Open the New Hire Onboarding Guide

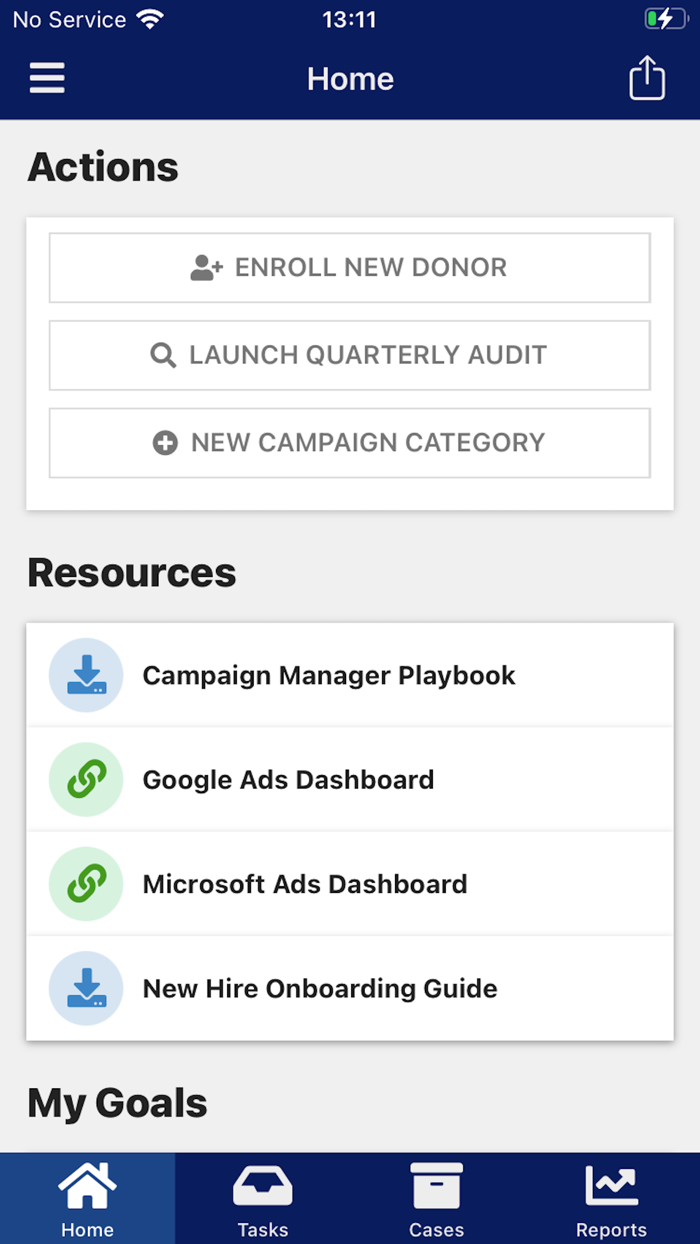pos(321,988)
